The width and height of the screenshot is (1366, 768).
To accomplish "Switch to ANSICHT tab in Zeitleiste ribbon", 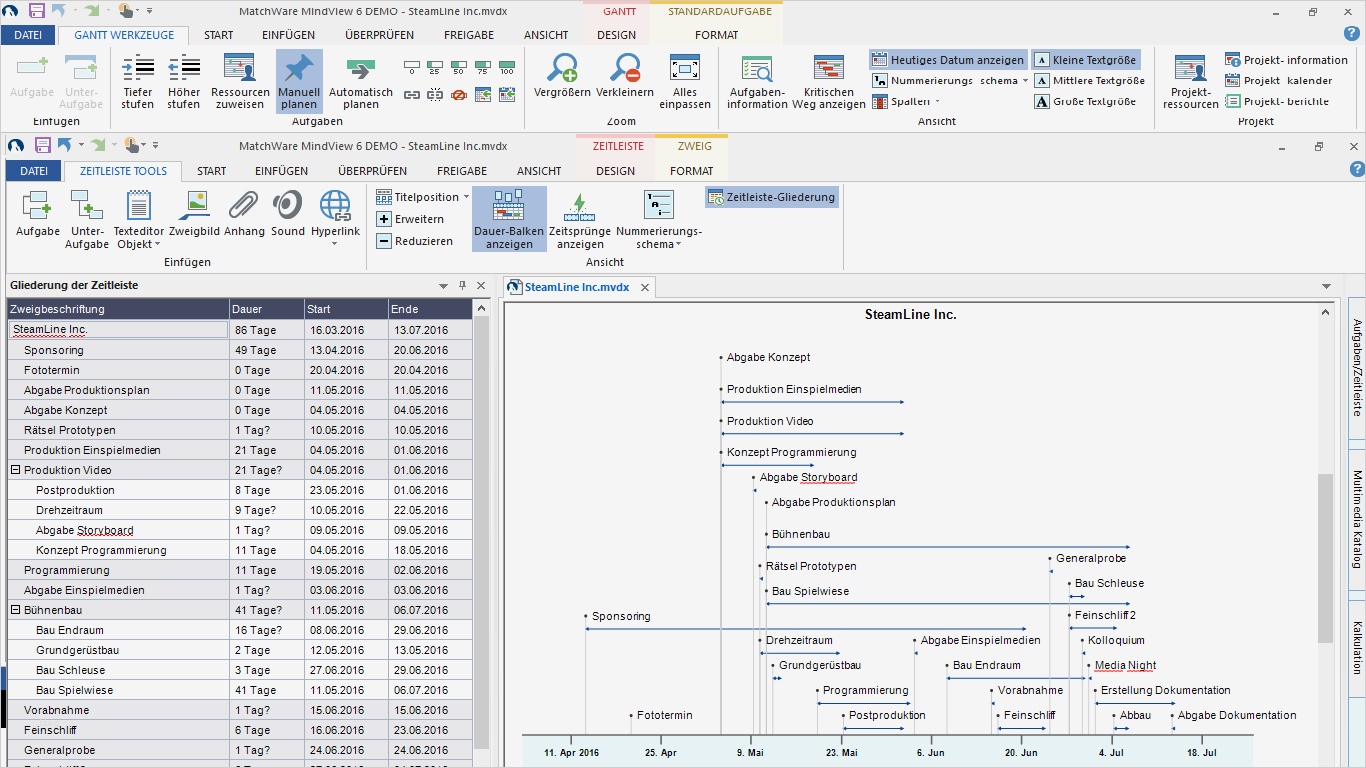I will point(539,171).
